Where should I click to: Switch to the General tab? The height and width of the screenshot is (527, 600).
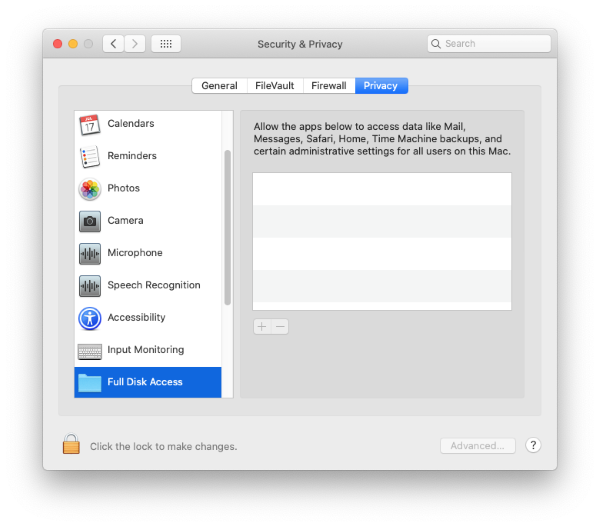click(x=219, y=86)
